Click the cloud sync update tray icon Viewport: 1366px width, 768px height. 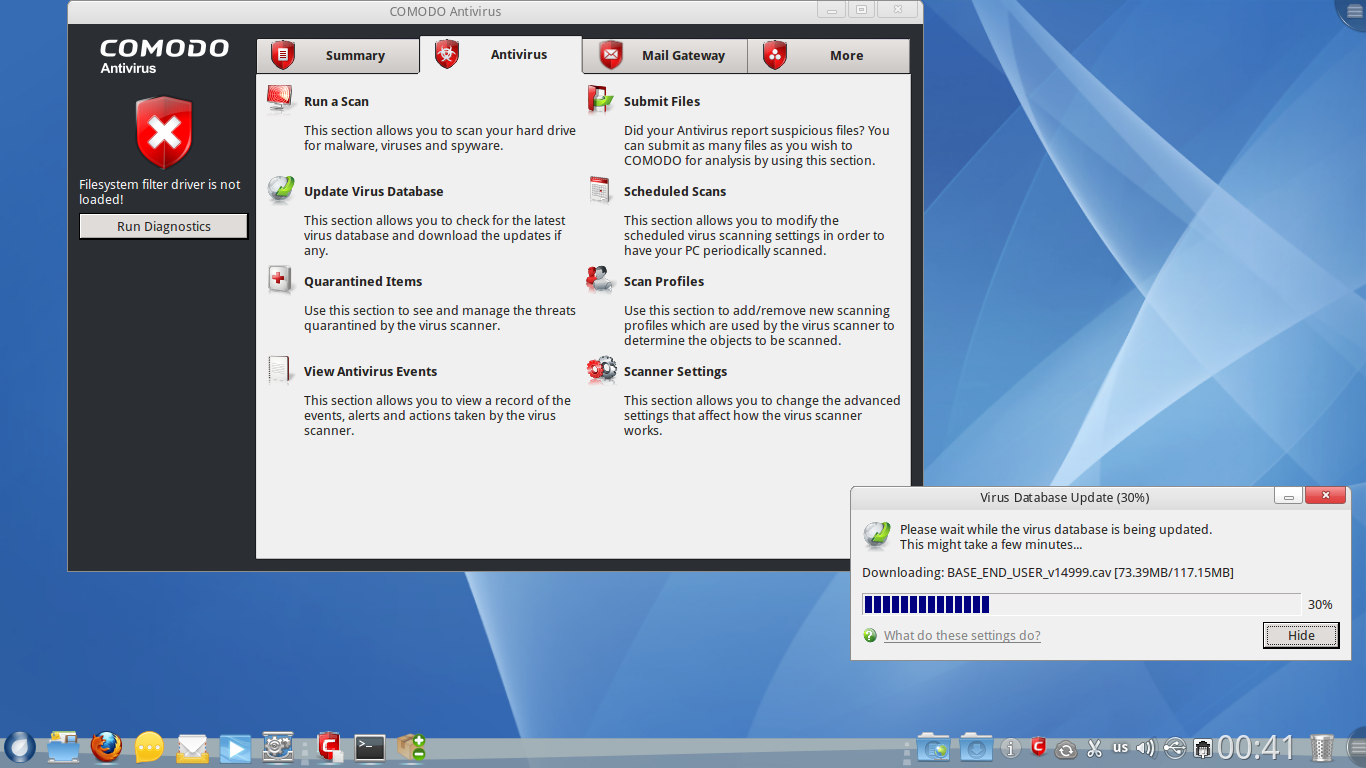pyautogui.click(x=1066, y=748)
